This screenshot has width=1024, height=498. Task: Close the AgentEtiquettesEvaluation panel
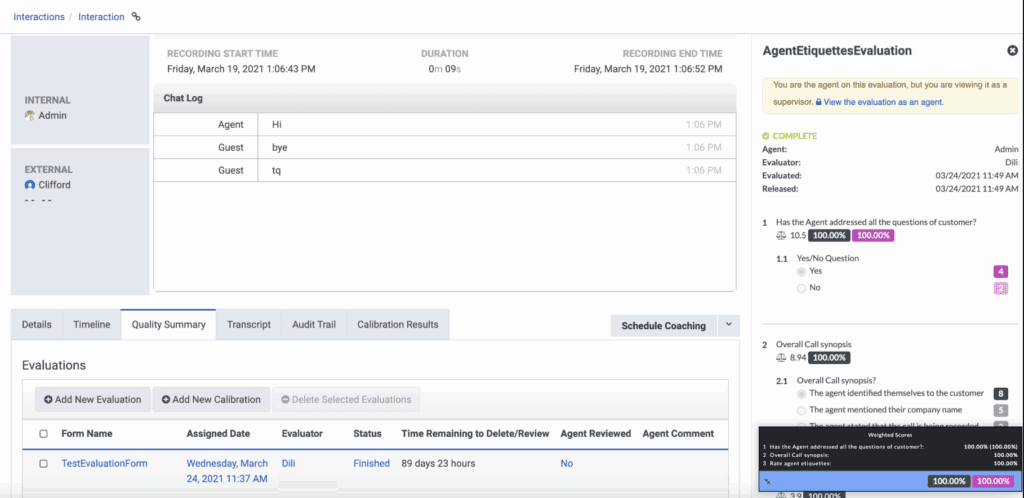1012,51
